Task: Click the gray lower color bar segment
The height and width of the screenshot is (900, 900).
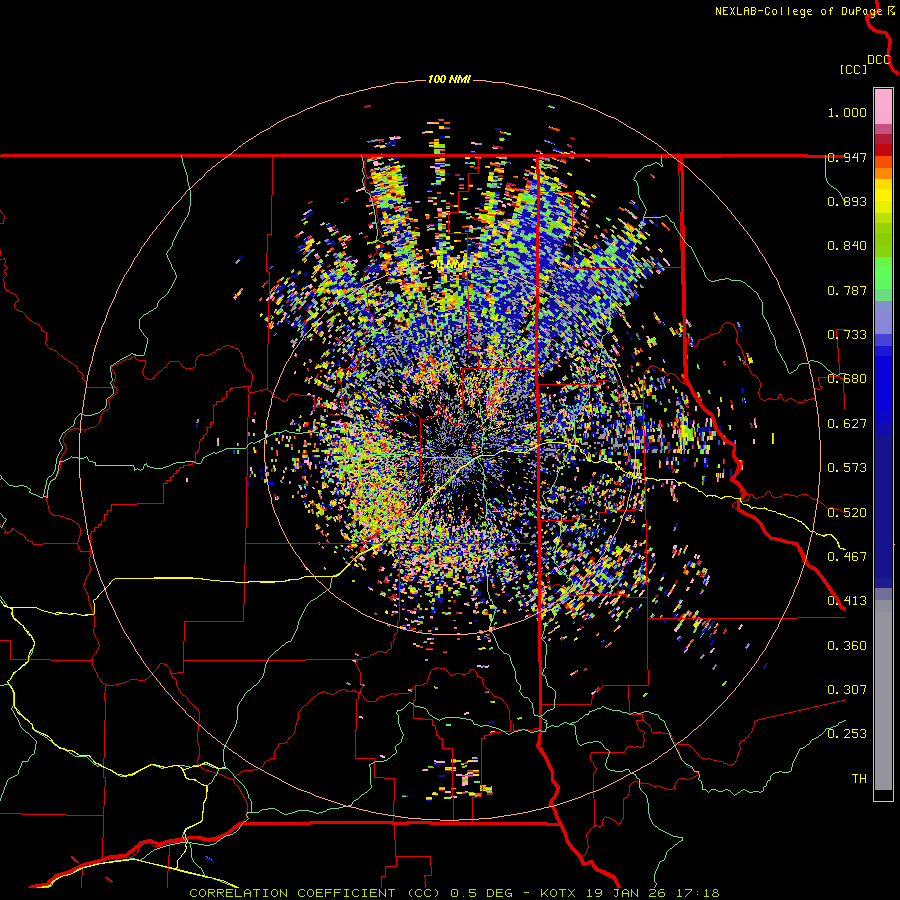Action: (x=883, y=695)
